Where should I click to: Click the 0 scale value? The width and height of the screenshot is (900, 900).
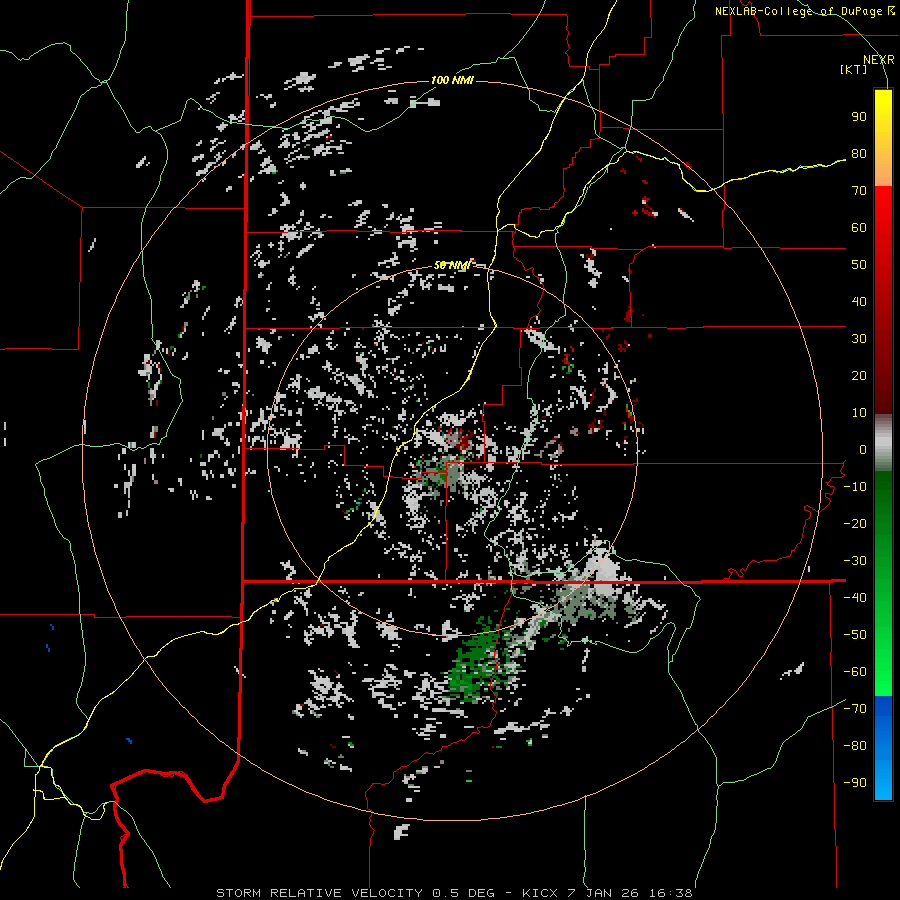click(x=863, y=449)
